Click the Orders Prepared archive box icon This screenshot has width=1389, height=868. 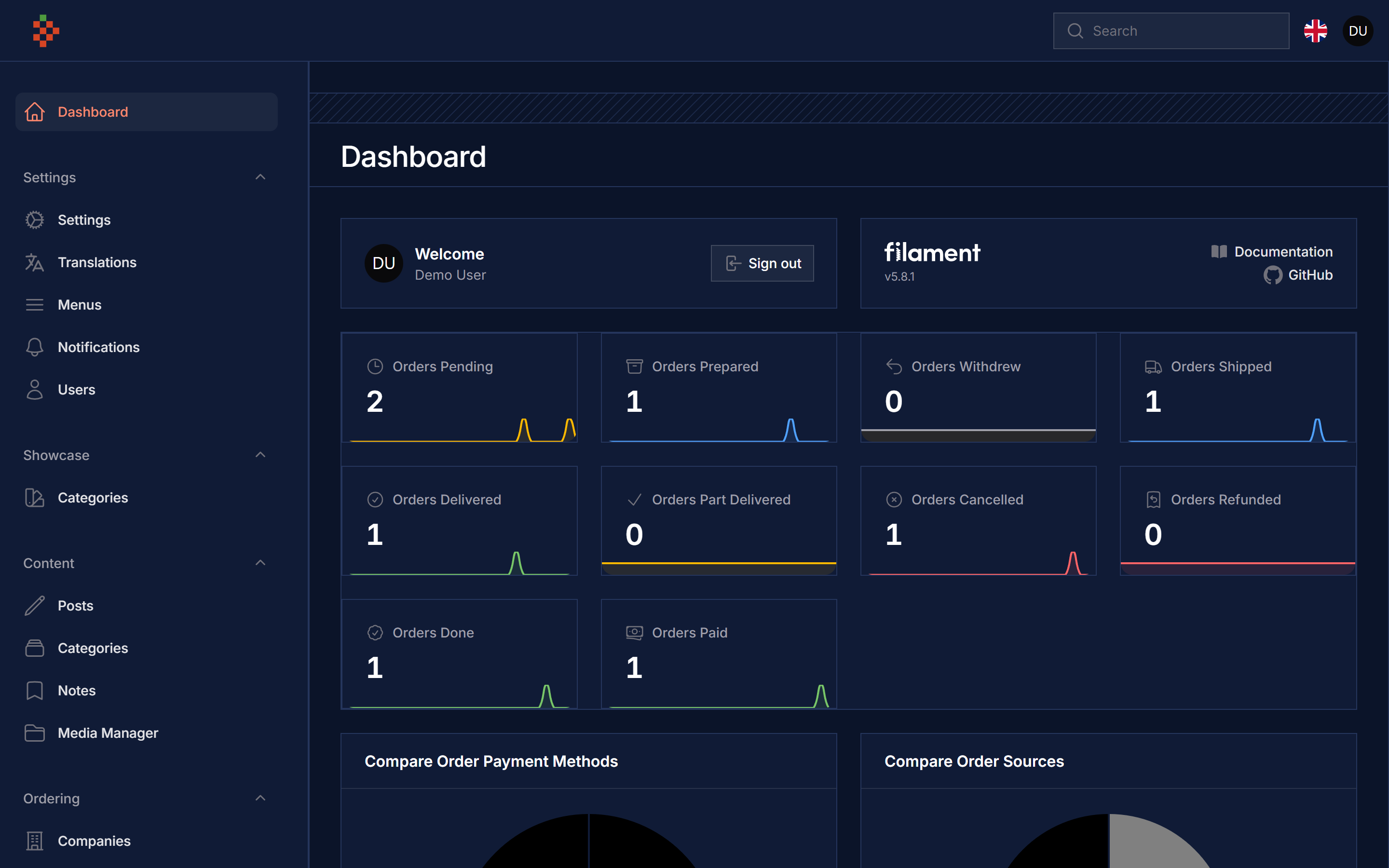tap(634, 366)
